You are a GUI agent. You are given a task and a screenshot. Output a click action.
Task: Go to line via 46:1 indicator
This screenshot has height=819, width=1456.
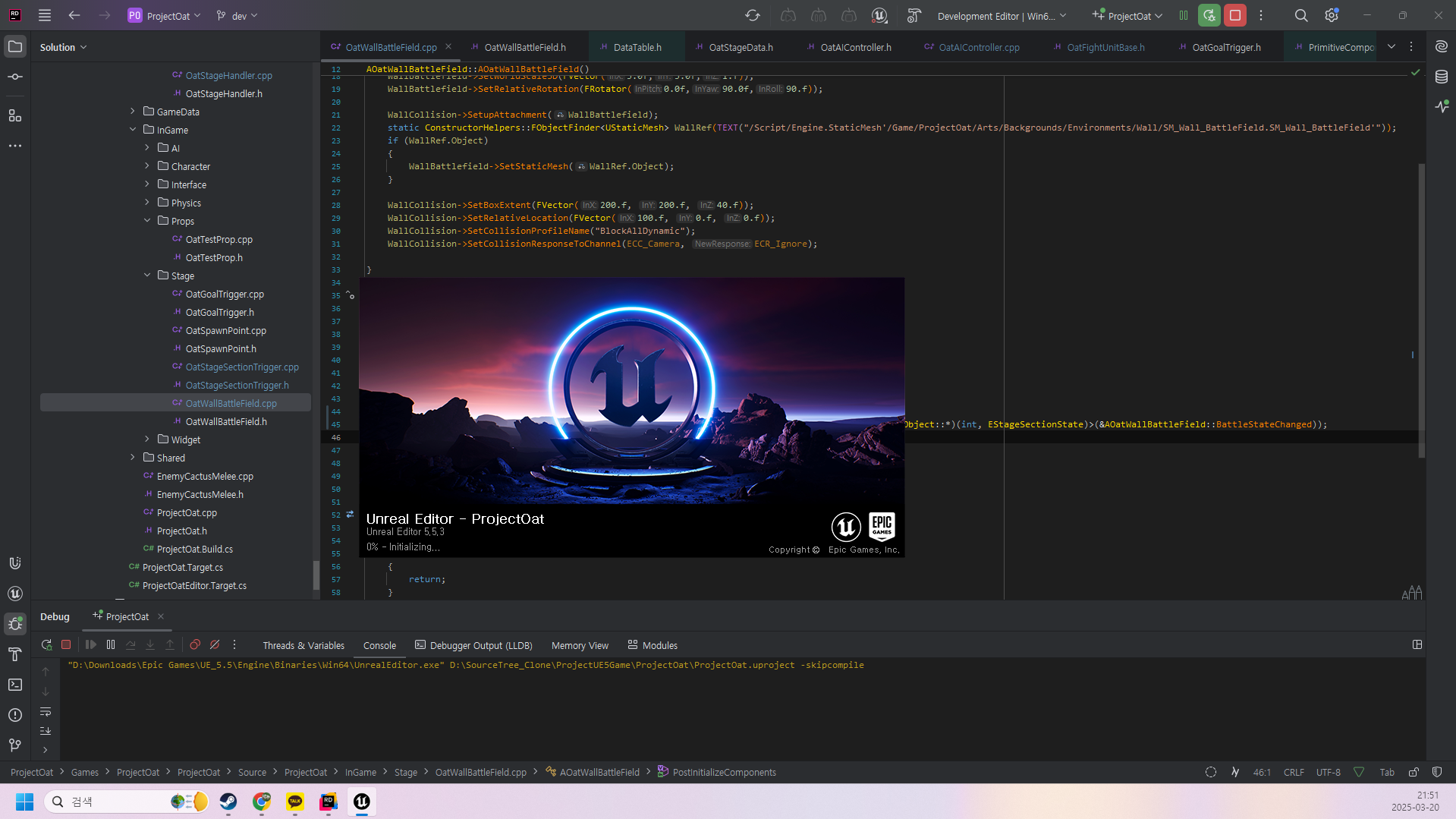click(x=1261, y=772)
